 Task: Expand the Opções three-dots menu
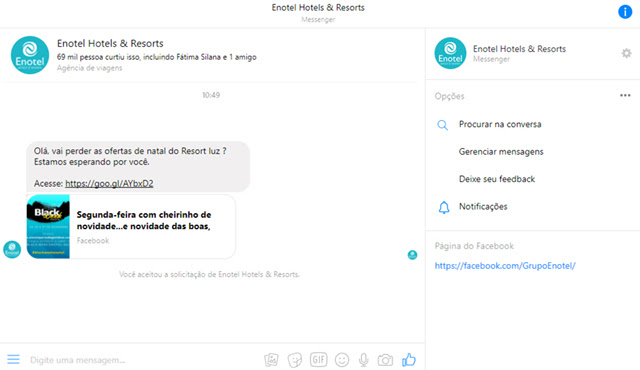[x=625, y=95]
